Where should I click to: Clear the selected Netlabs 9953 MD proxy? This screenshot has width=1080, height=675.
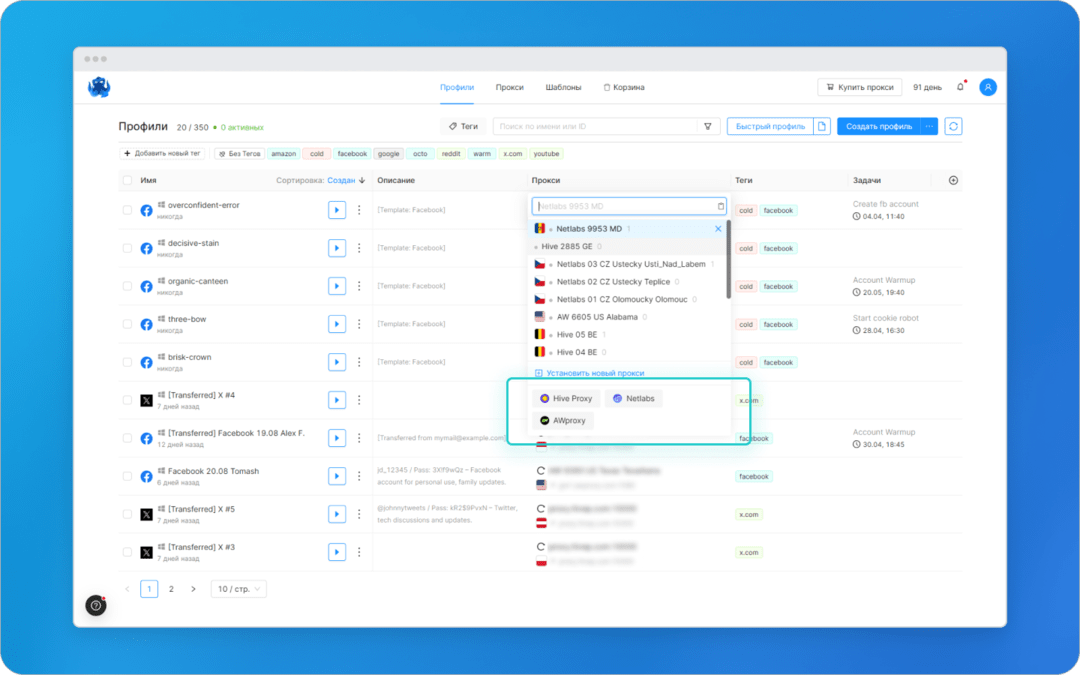718,229
